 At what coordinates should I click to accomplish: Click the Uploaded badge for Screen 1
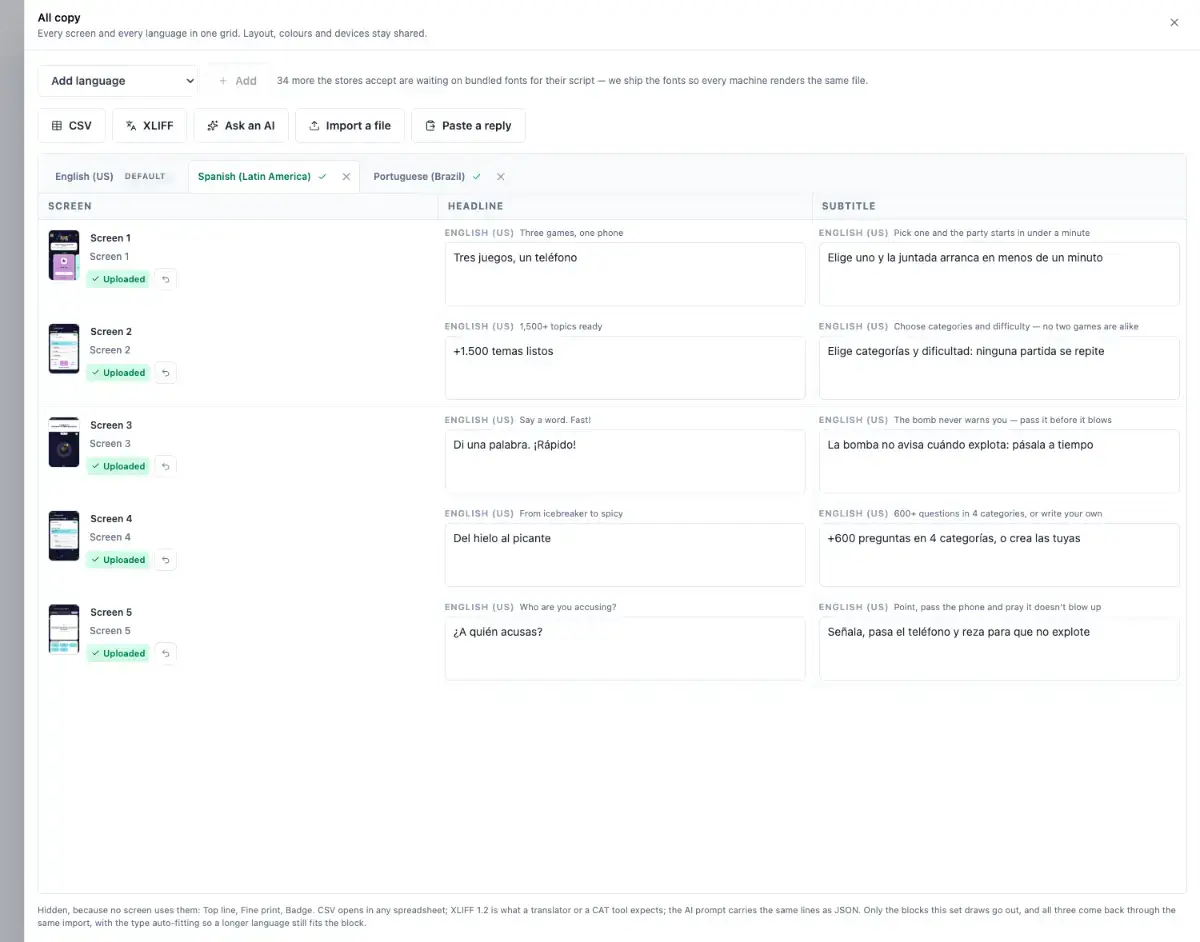[118, 279]
